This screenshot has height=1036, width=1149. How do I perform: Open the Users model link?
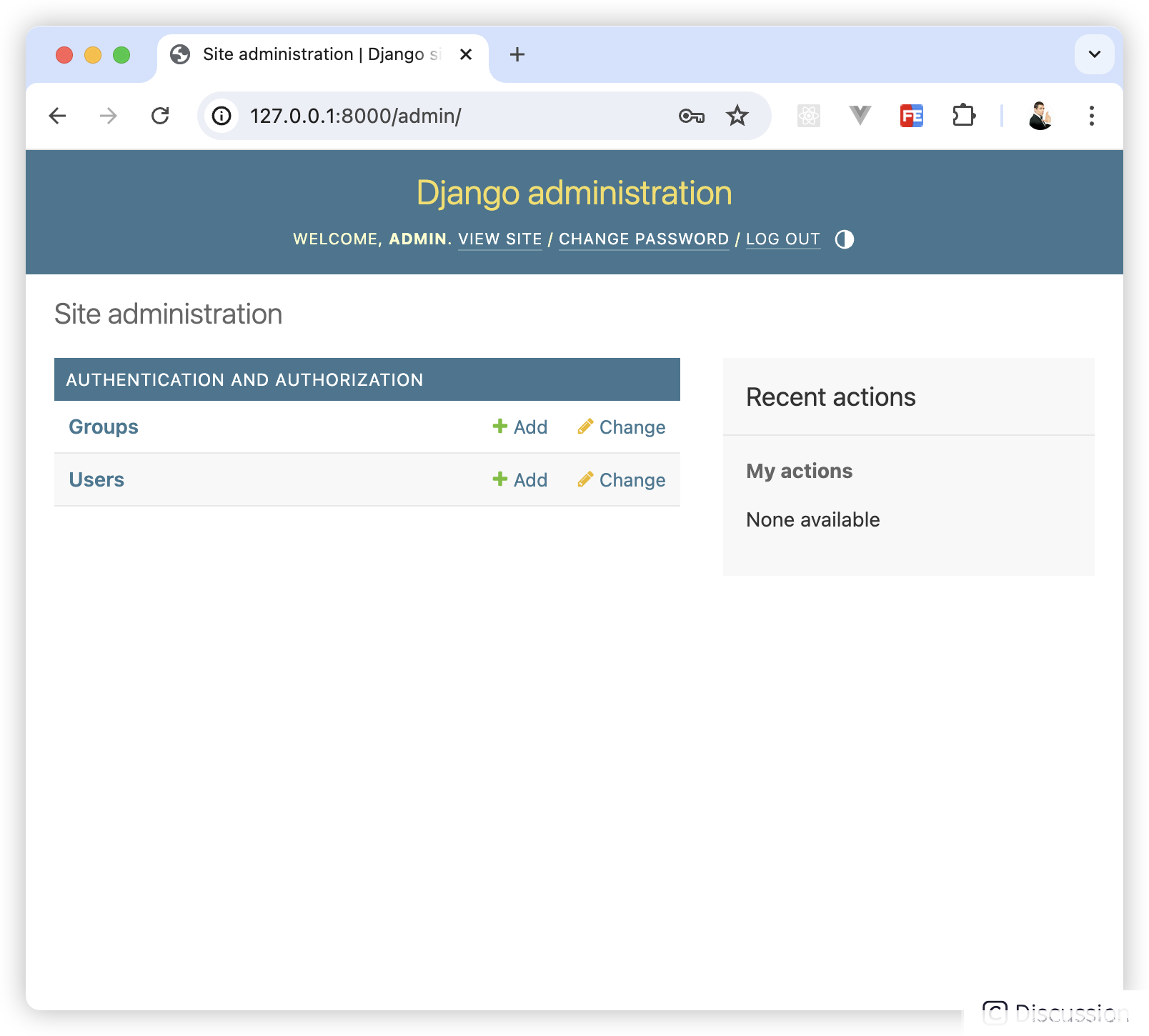tap(96, 480)
